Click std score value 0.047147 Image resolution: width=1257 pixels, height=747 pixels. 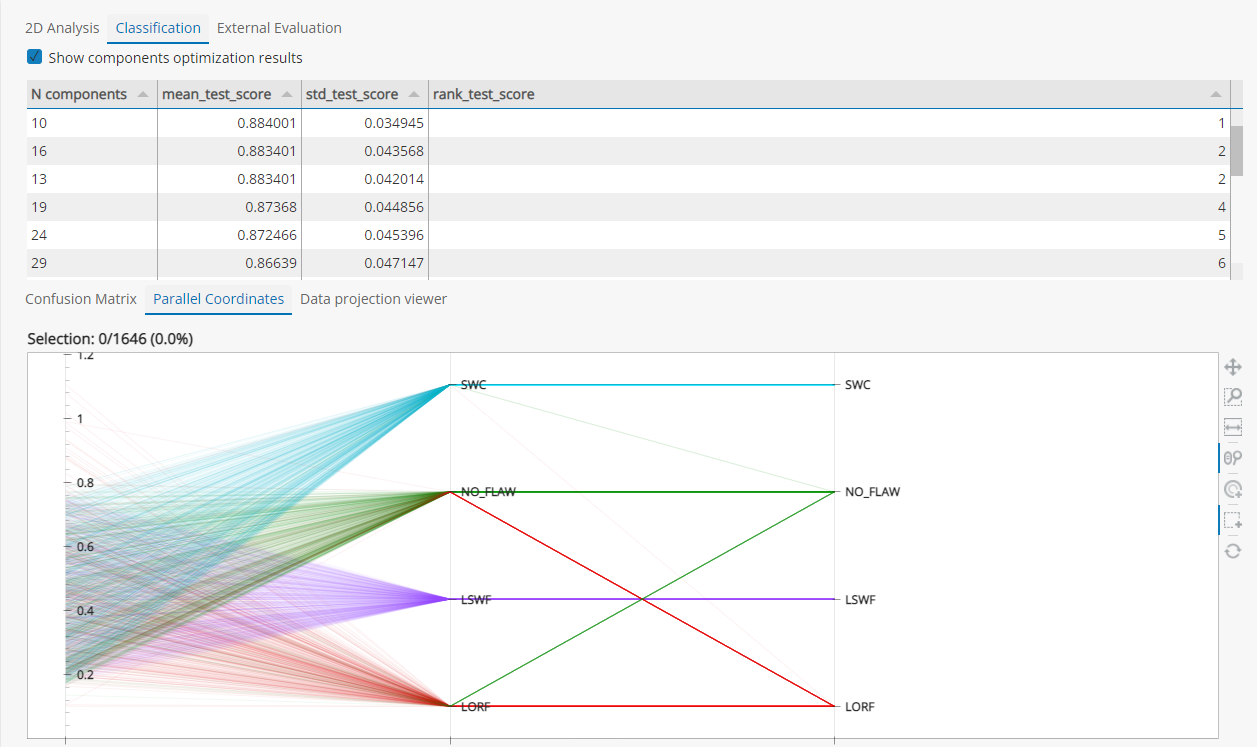click(394, 263)
